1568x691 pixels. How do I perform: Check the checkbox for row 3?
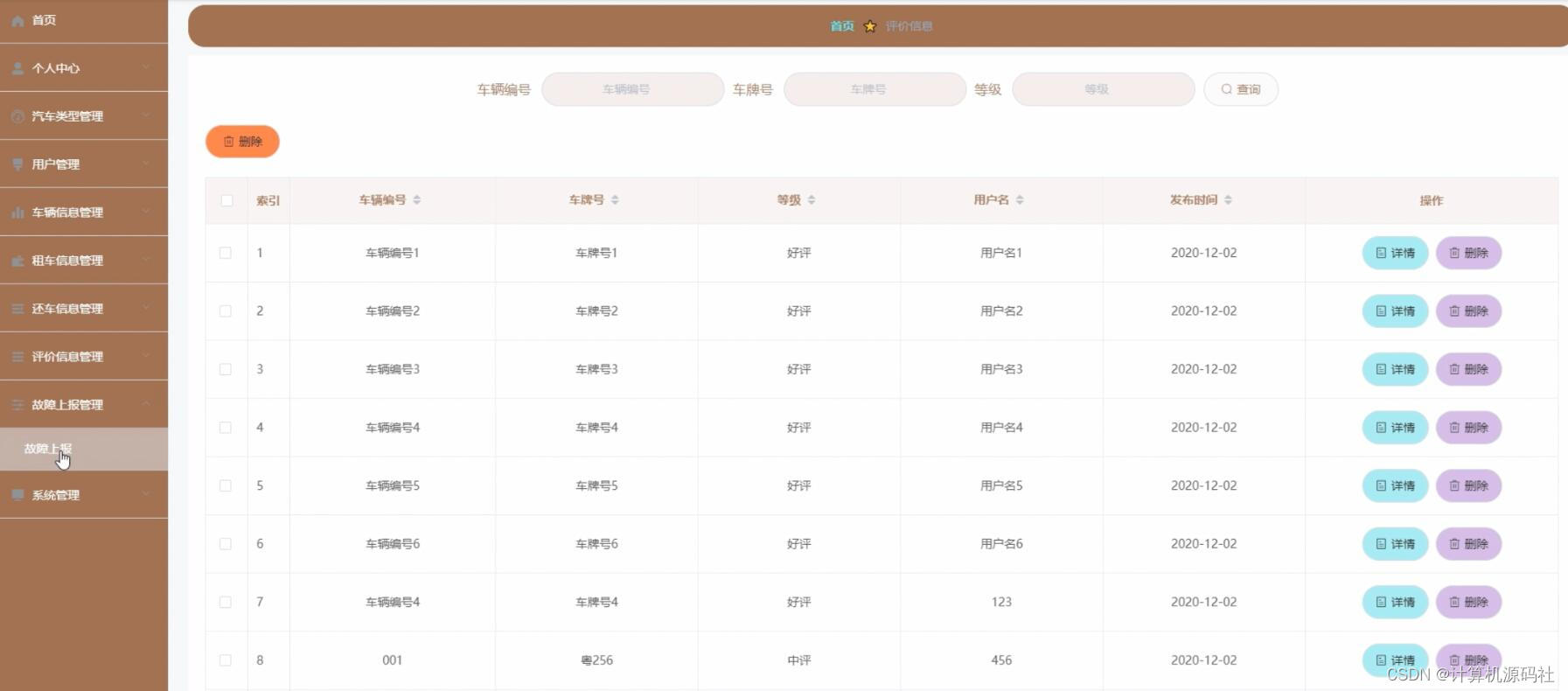[x=226, y=369]
